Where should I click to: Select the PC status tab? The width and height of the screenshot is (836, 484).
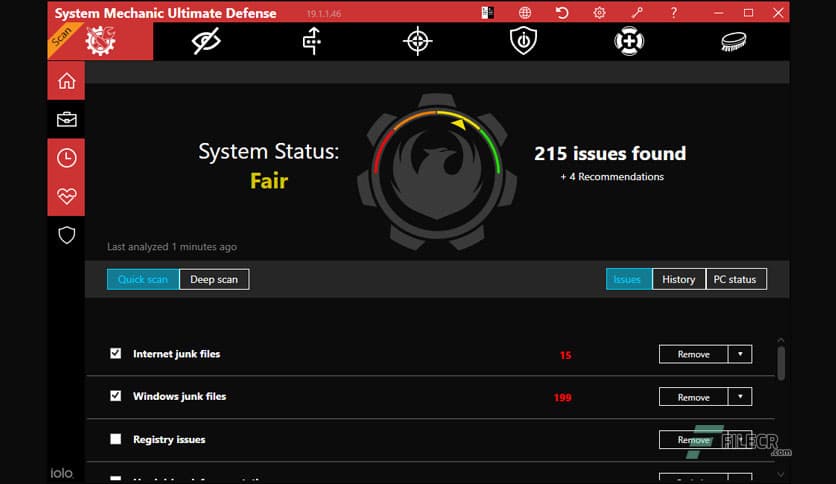point(736,279)
